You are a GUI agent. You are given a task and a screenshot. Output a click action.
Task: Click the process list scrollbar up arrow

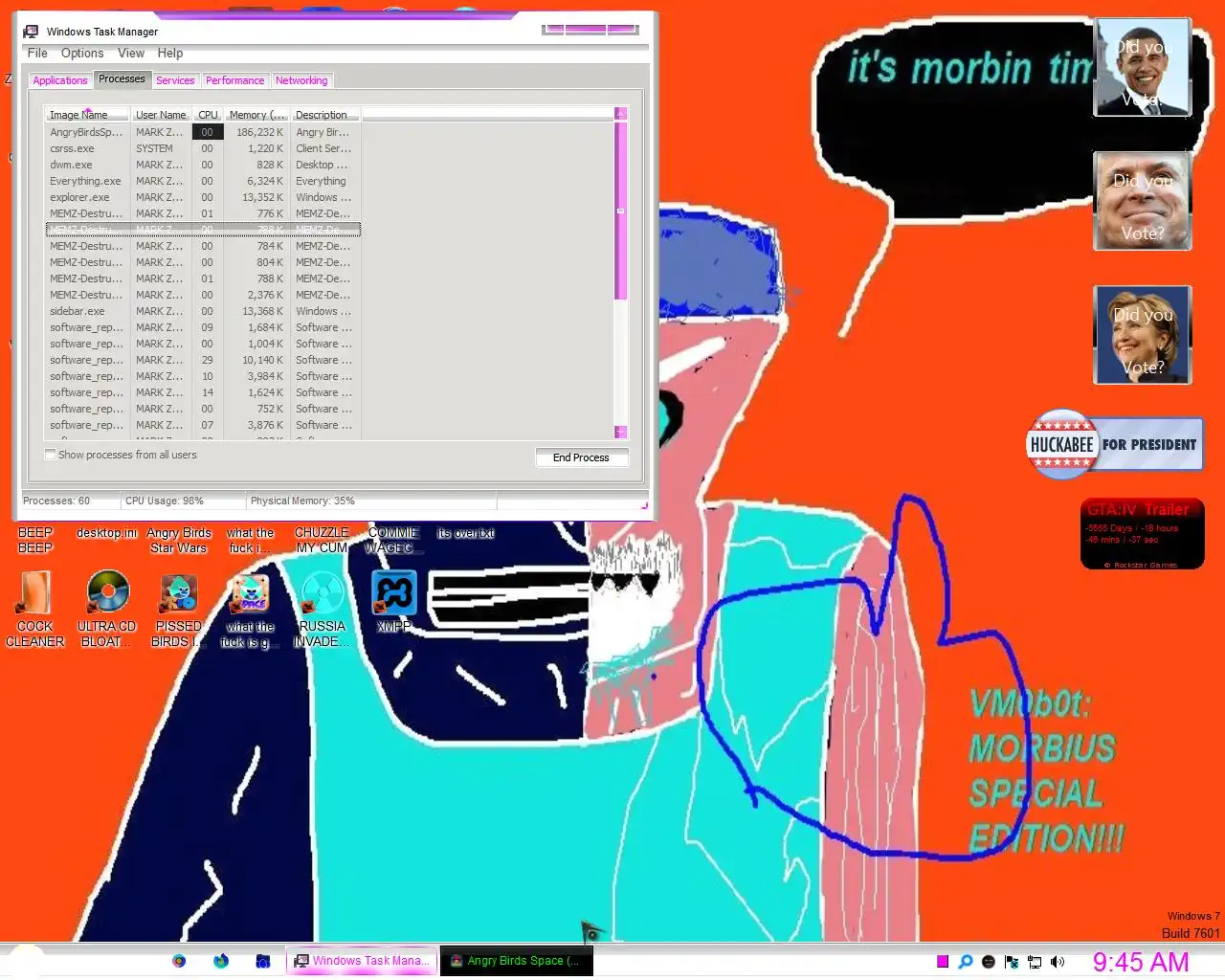[x=620, y=114]
